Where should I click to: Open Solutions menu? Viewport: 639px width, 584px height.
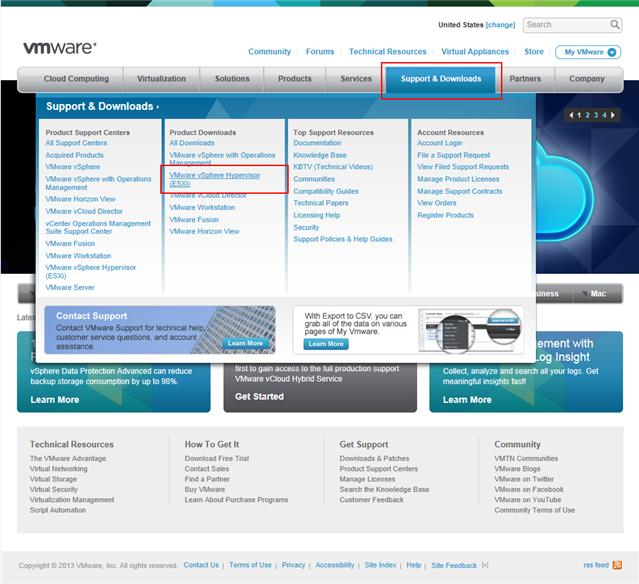232,79
